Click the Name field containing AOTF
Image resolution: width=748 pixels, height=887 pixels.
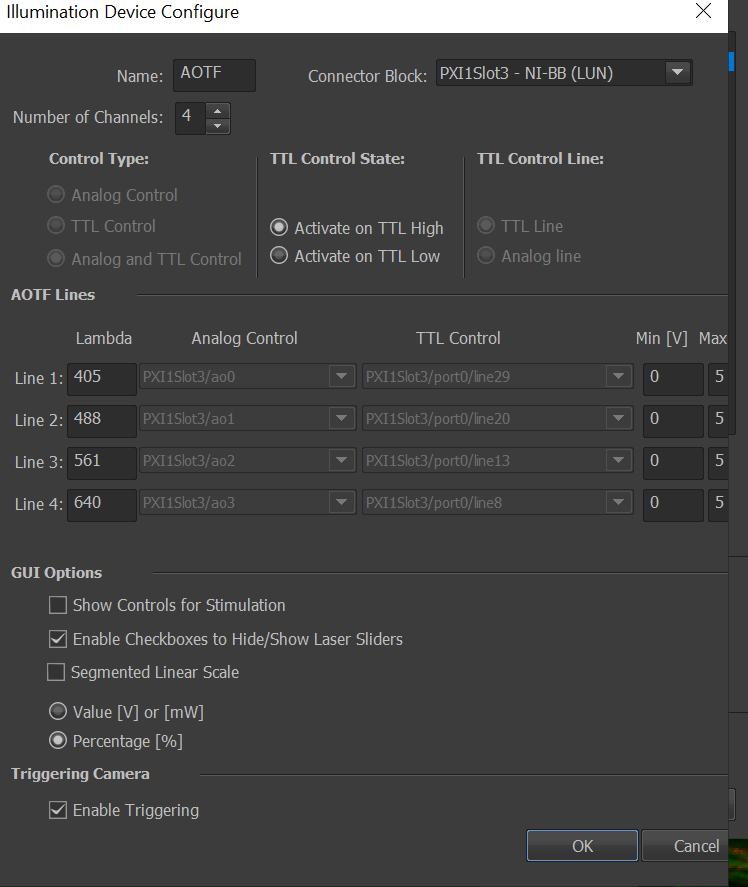214,75
